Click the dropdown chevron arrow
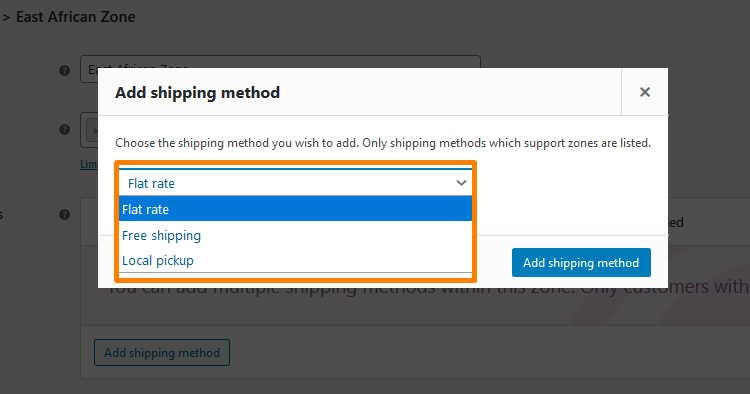The height and width of the screenshot is (394, 750). 461,183
